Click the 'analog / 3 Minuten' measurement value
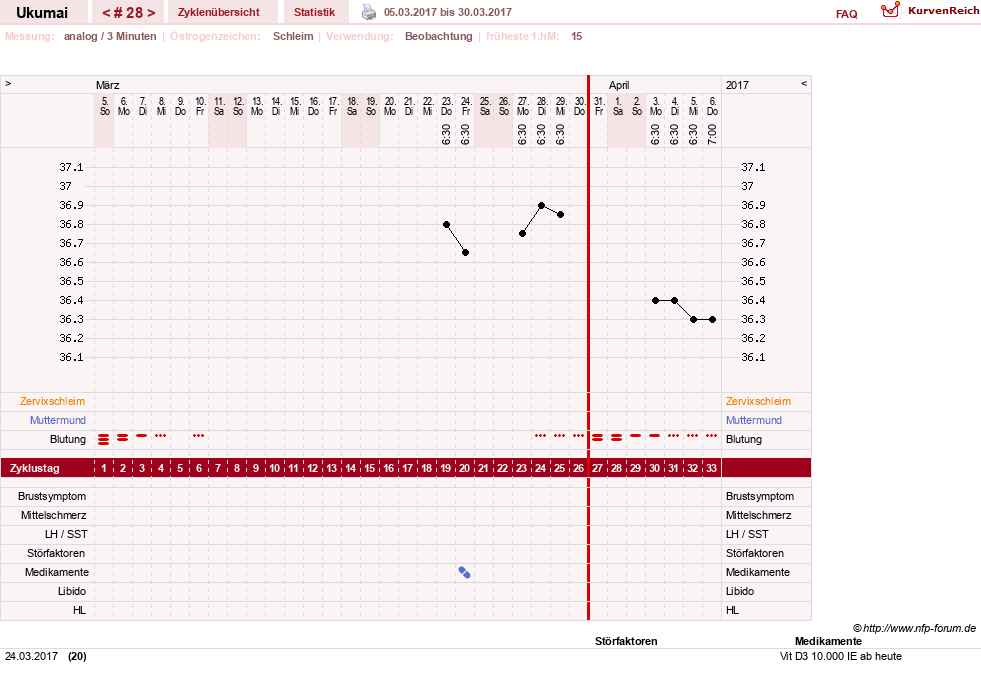The image size is (981, 680). click(x=110, y=36)
